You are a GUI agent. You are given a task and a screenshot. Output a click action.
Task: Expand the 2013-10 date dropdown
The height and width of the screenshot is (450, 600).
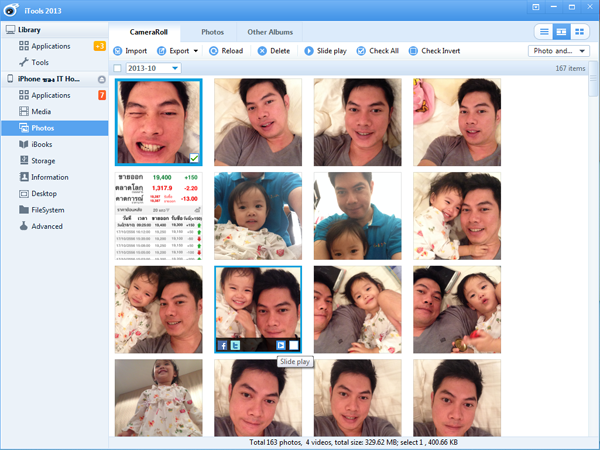[x=175, y=68]
